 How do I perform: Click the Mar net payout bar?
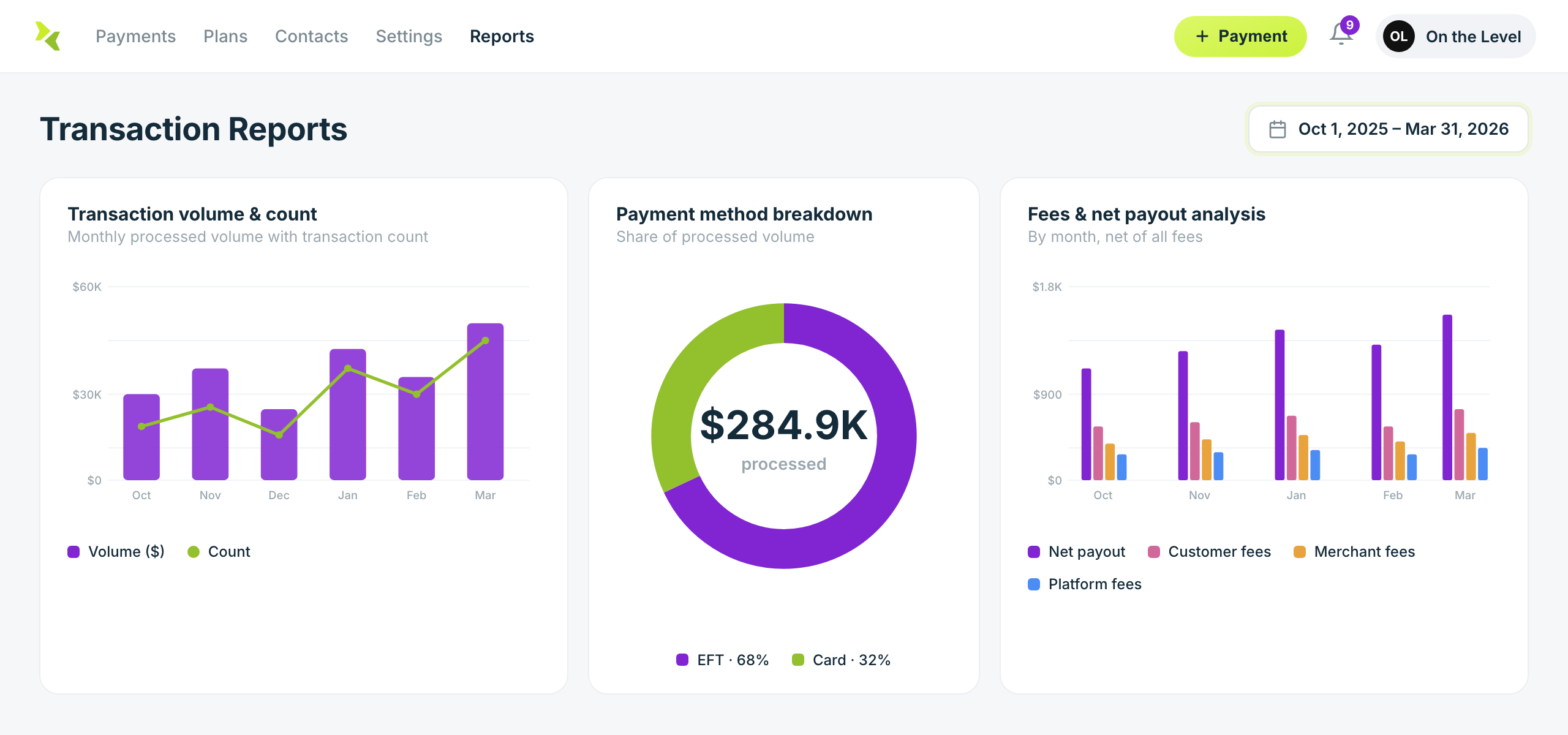1447,398
